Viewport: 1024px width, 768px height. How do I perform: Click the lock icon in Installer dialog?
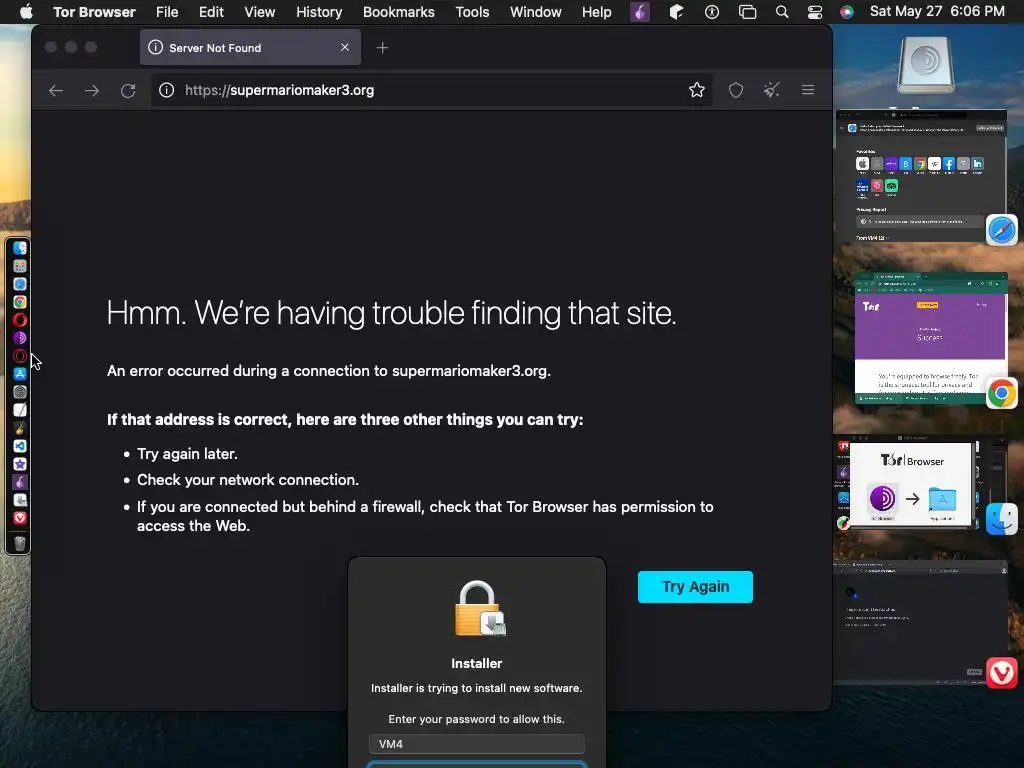(x=479, y=609)
